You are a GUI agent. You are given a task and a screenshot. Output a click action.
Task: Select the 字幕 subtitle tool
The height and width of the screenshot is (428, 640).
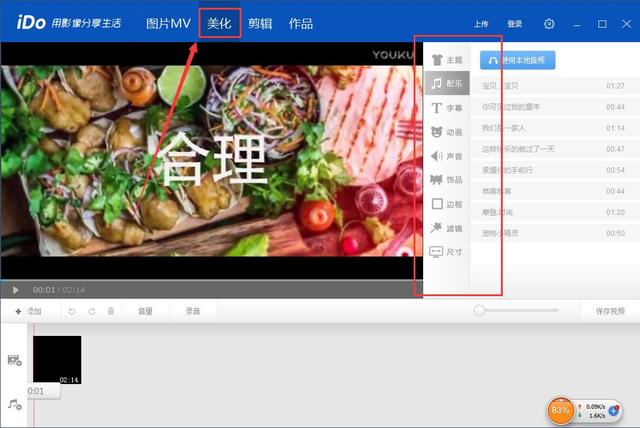click(x=445, y=107)
